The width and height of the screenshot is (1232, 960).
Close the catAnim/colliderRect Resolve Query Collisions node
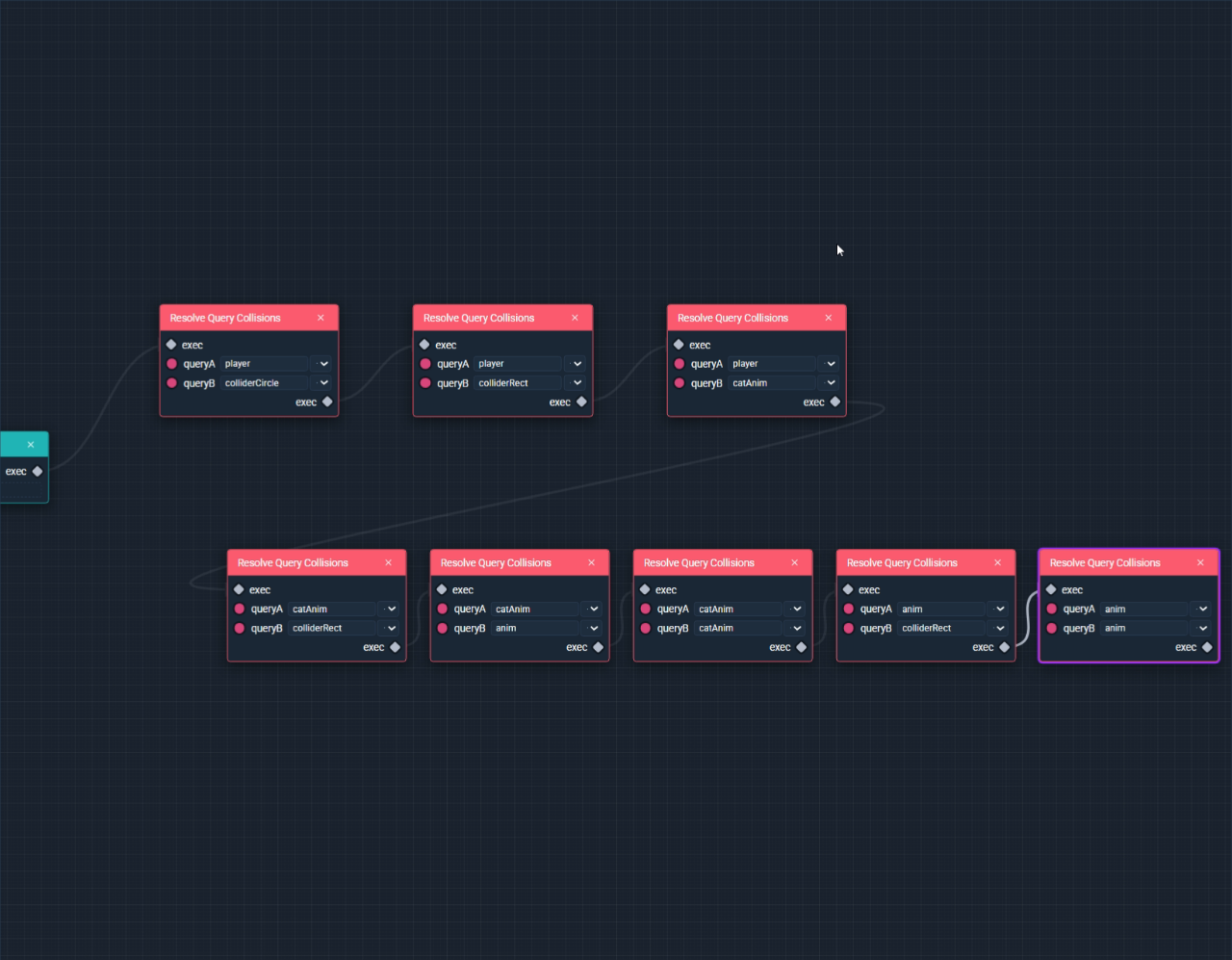(388, 563)
